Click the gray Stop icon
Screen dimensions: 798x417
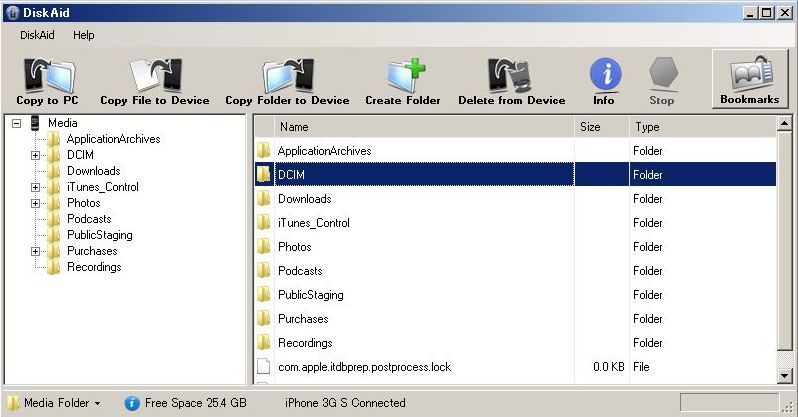pyautogui.click(x=663, y=74)
